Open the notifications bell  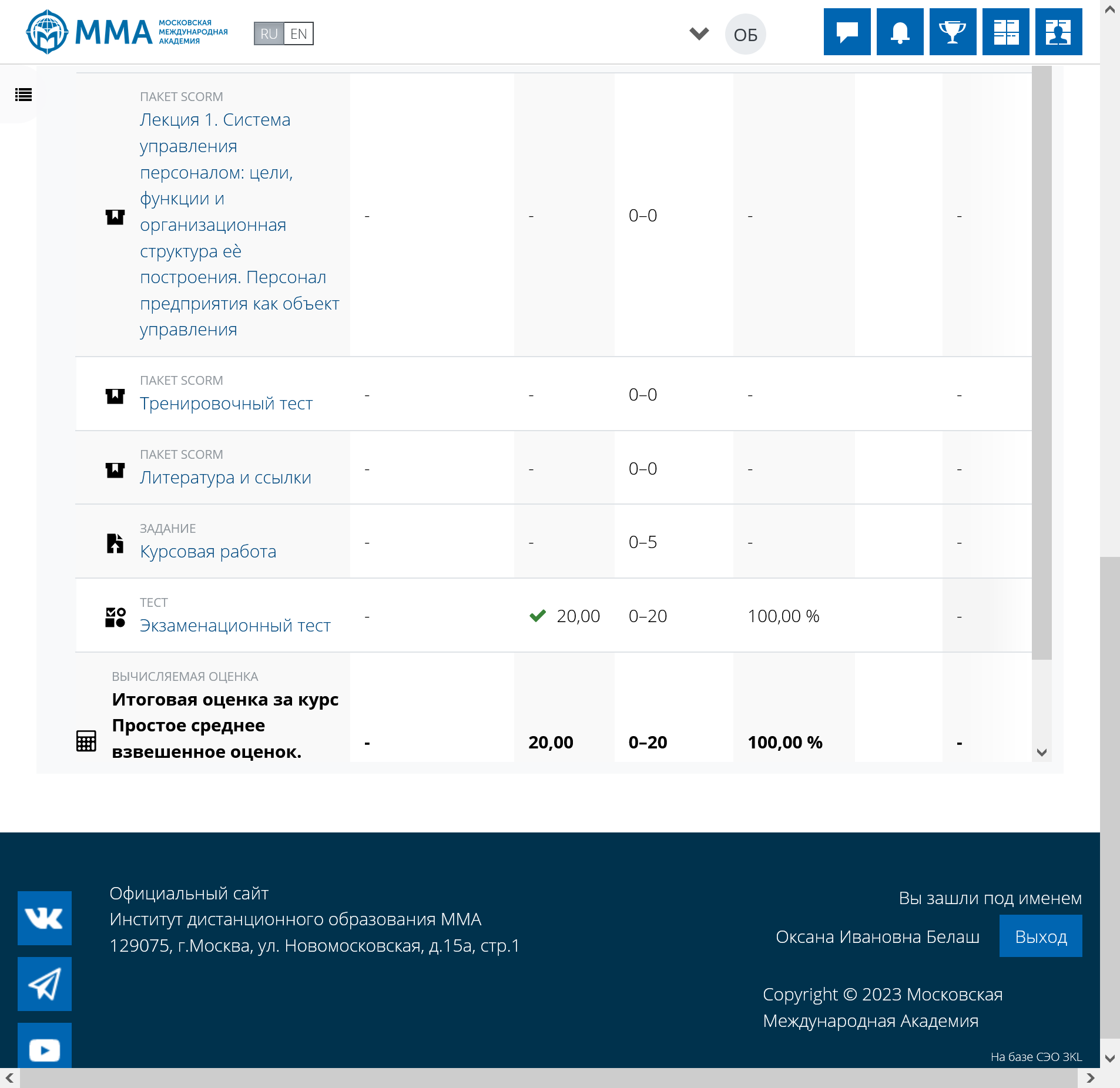900,32
